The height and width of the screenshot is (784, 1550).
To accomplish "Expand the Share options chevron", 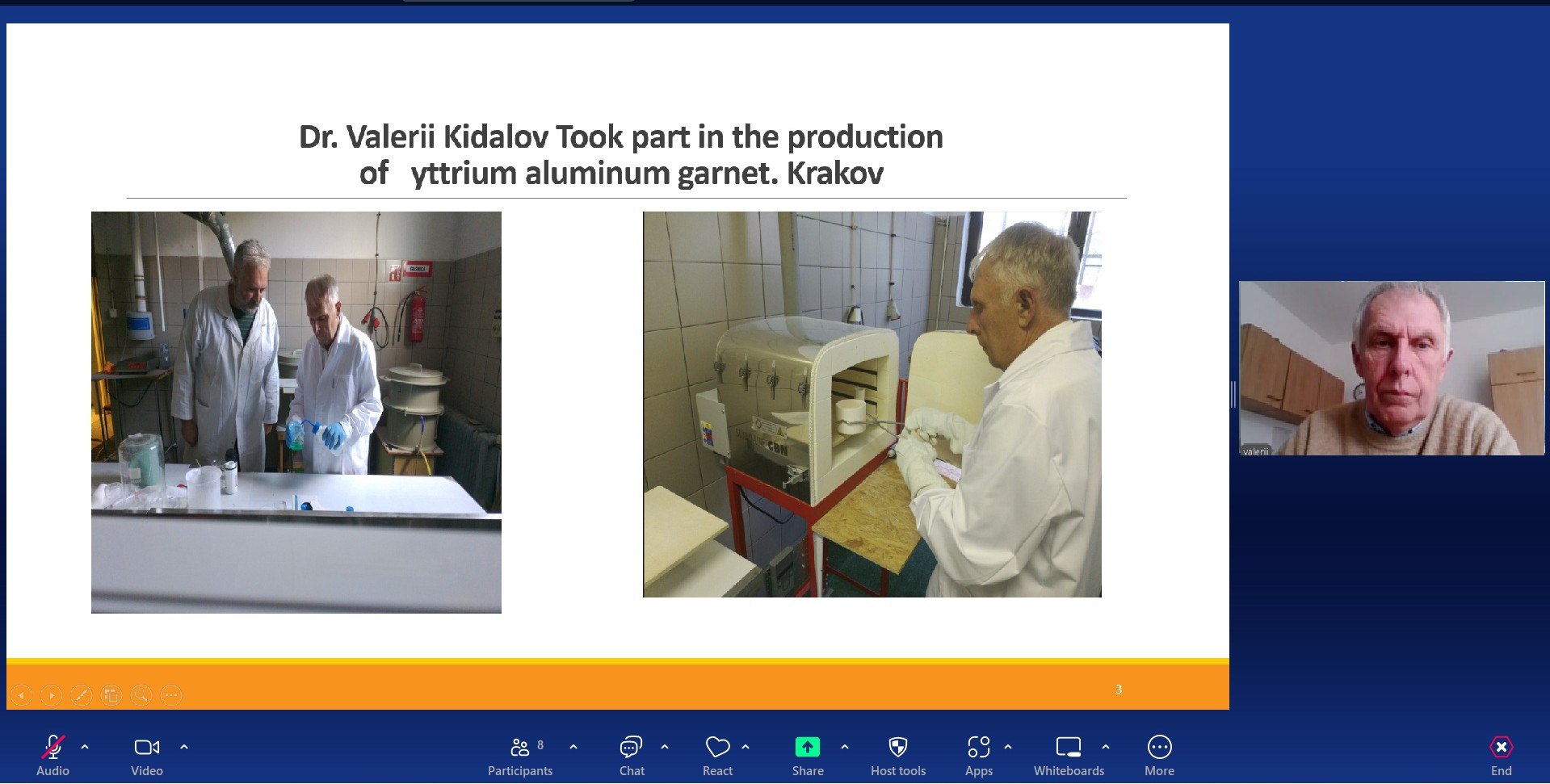I will pos(845,747).
